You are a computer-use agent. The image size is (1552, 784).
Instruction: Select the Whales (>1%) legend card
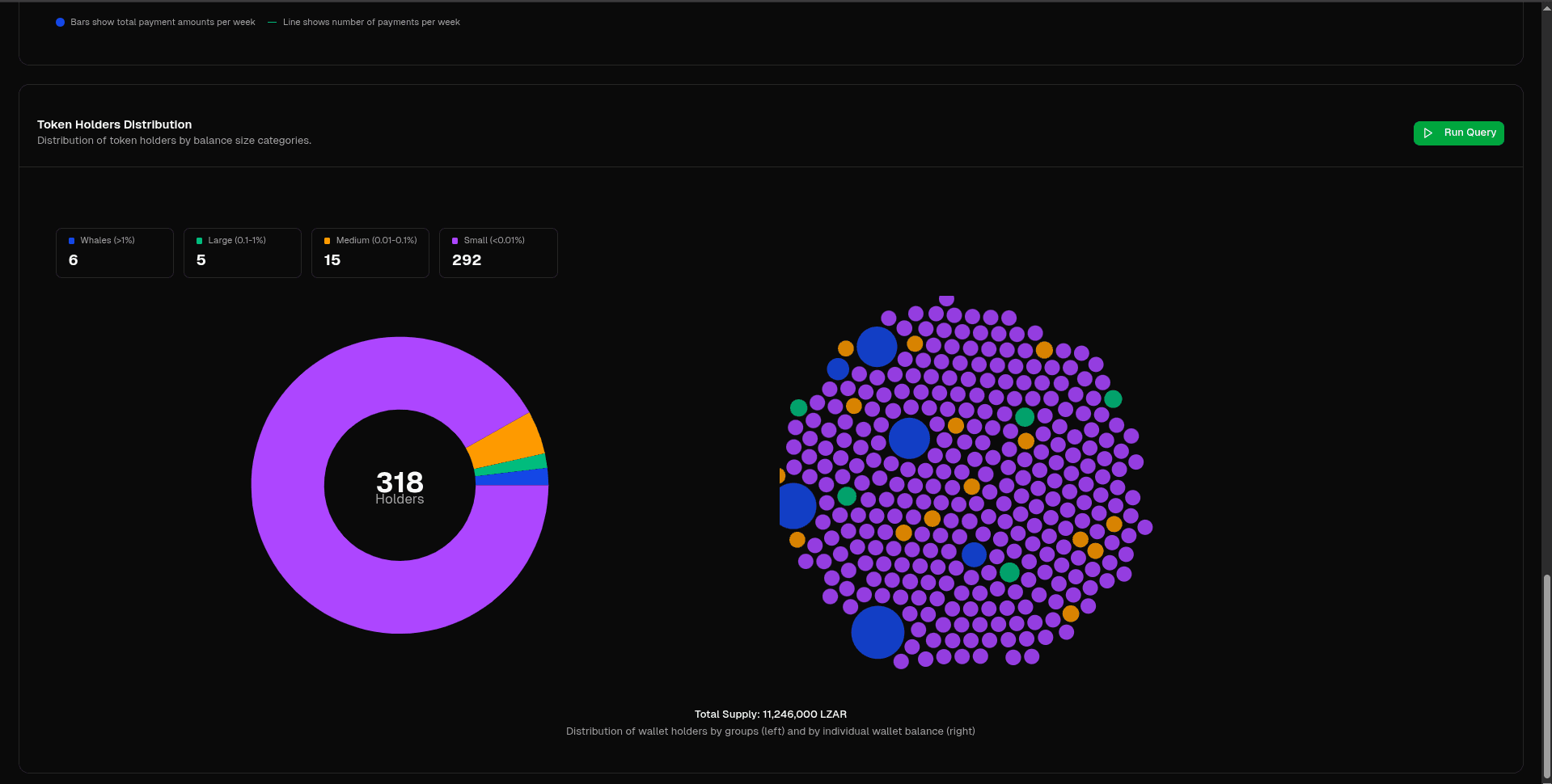click(115, 253)
